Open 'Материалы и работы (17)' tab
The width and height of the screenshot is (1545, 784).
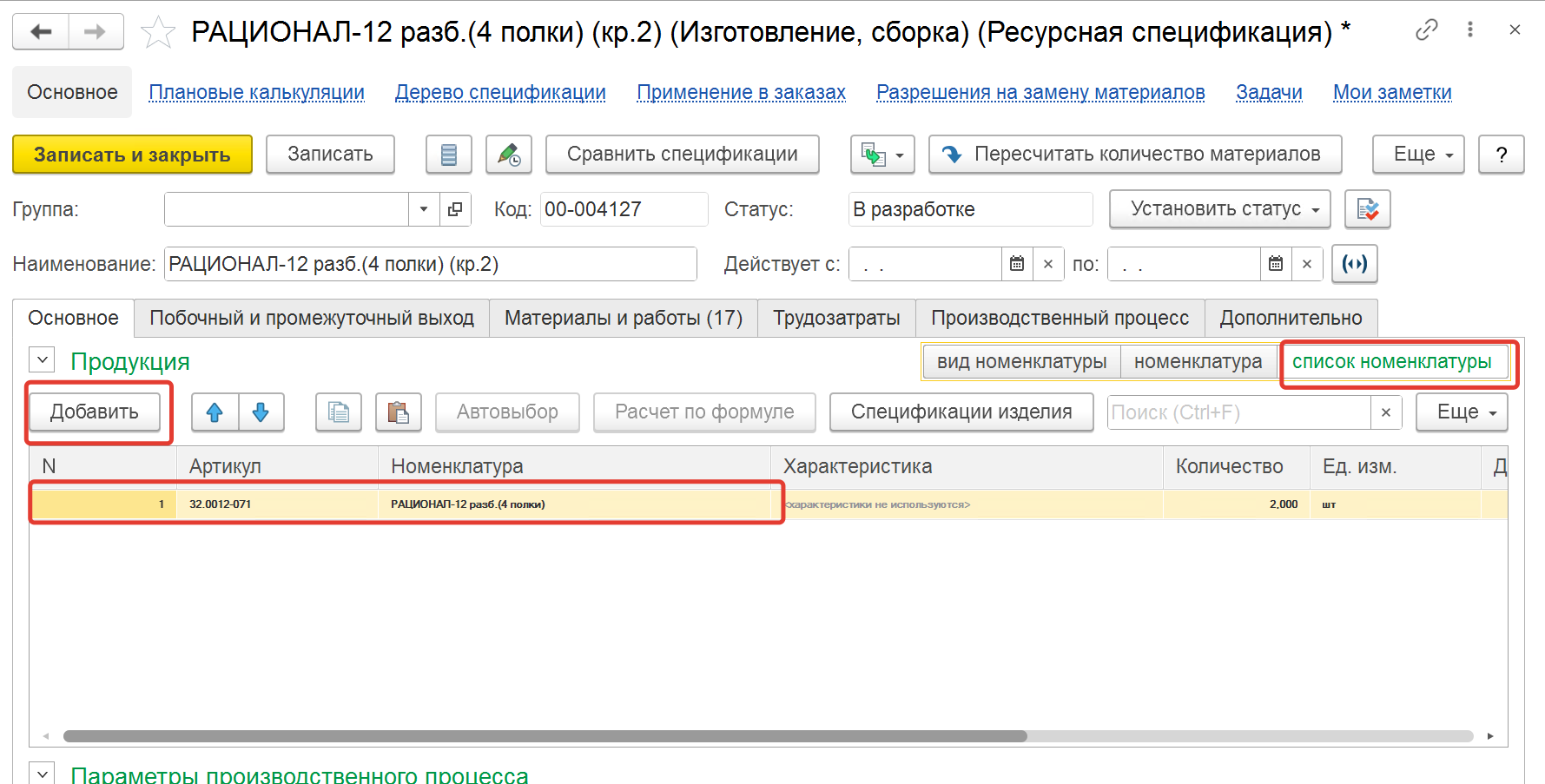623,319
